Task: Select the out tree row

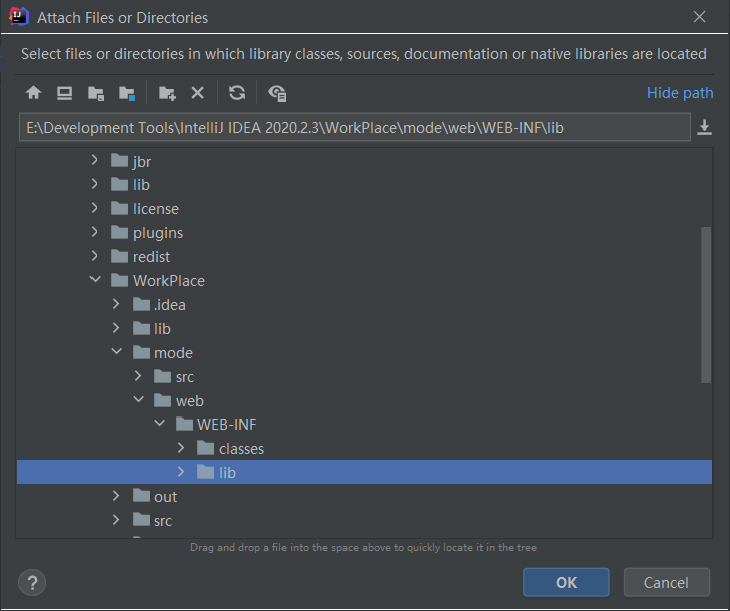Action: 364,496
